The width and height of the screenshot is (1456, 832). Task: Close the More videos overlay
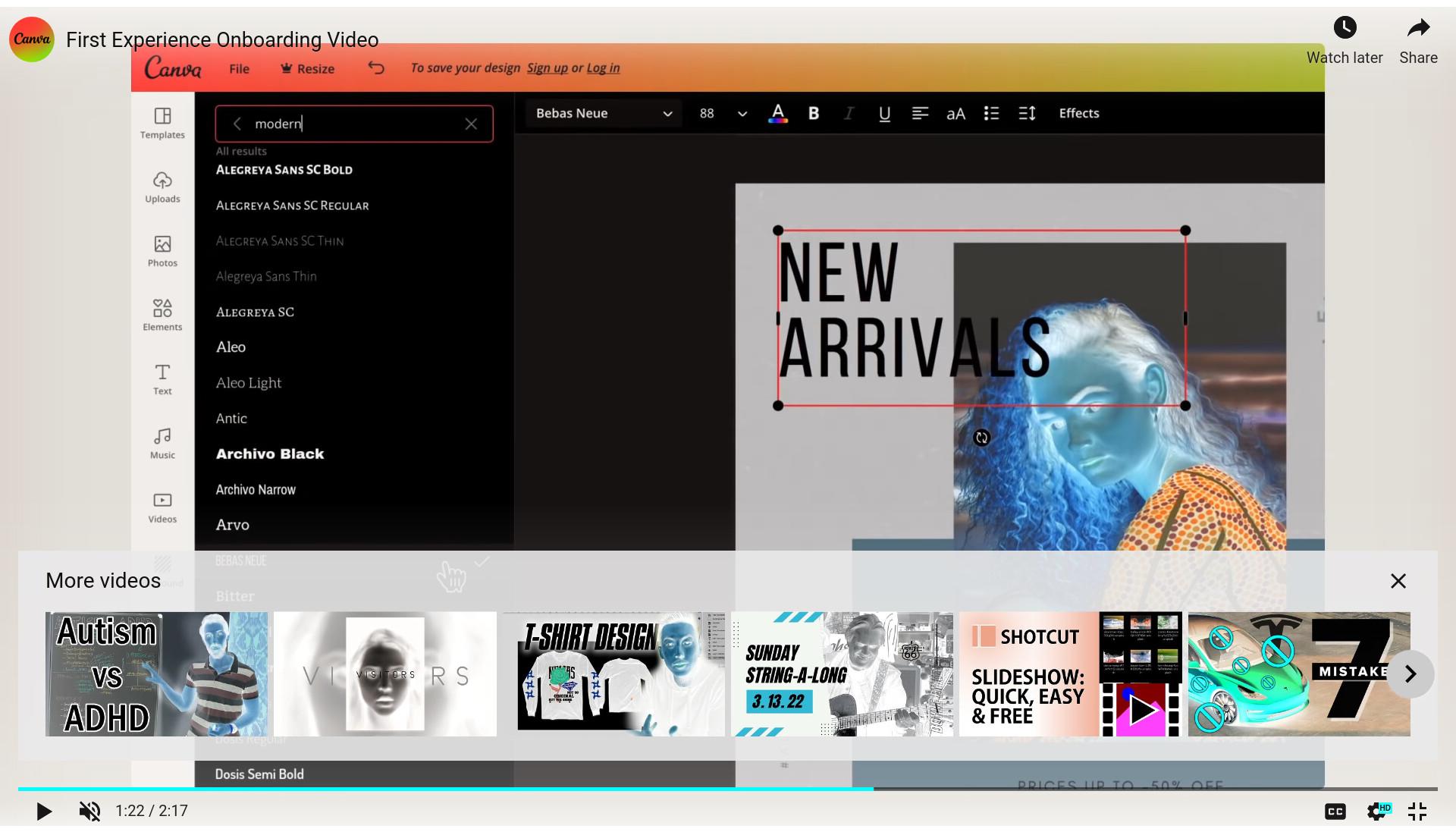1398,581
